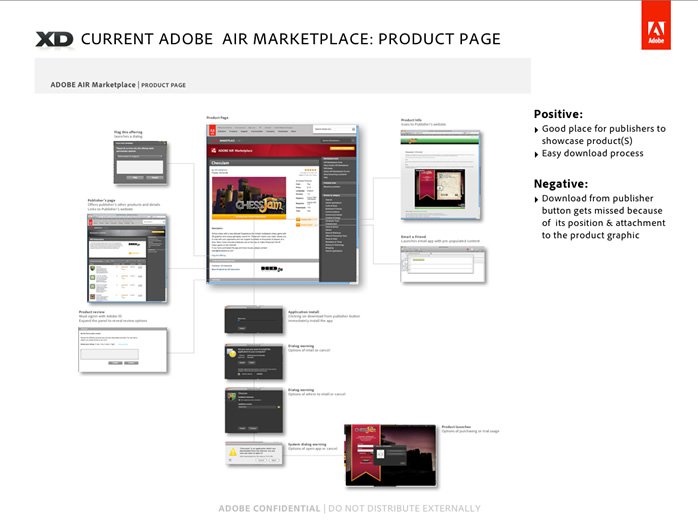Click the yellow button in the red Marketplace banner
Image resolution: width=698 pixels, height=525 pixels.
[x=341, y=148]
